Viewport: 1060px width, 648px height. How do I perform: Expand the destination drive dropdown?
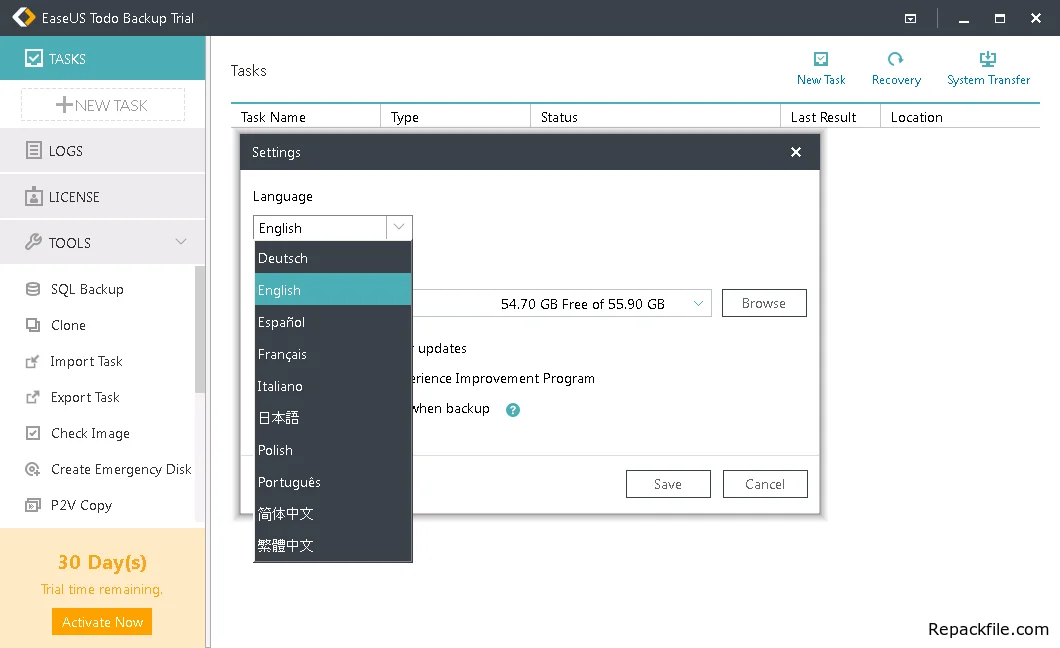point(698,303)
